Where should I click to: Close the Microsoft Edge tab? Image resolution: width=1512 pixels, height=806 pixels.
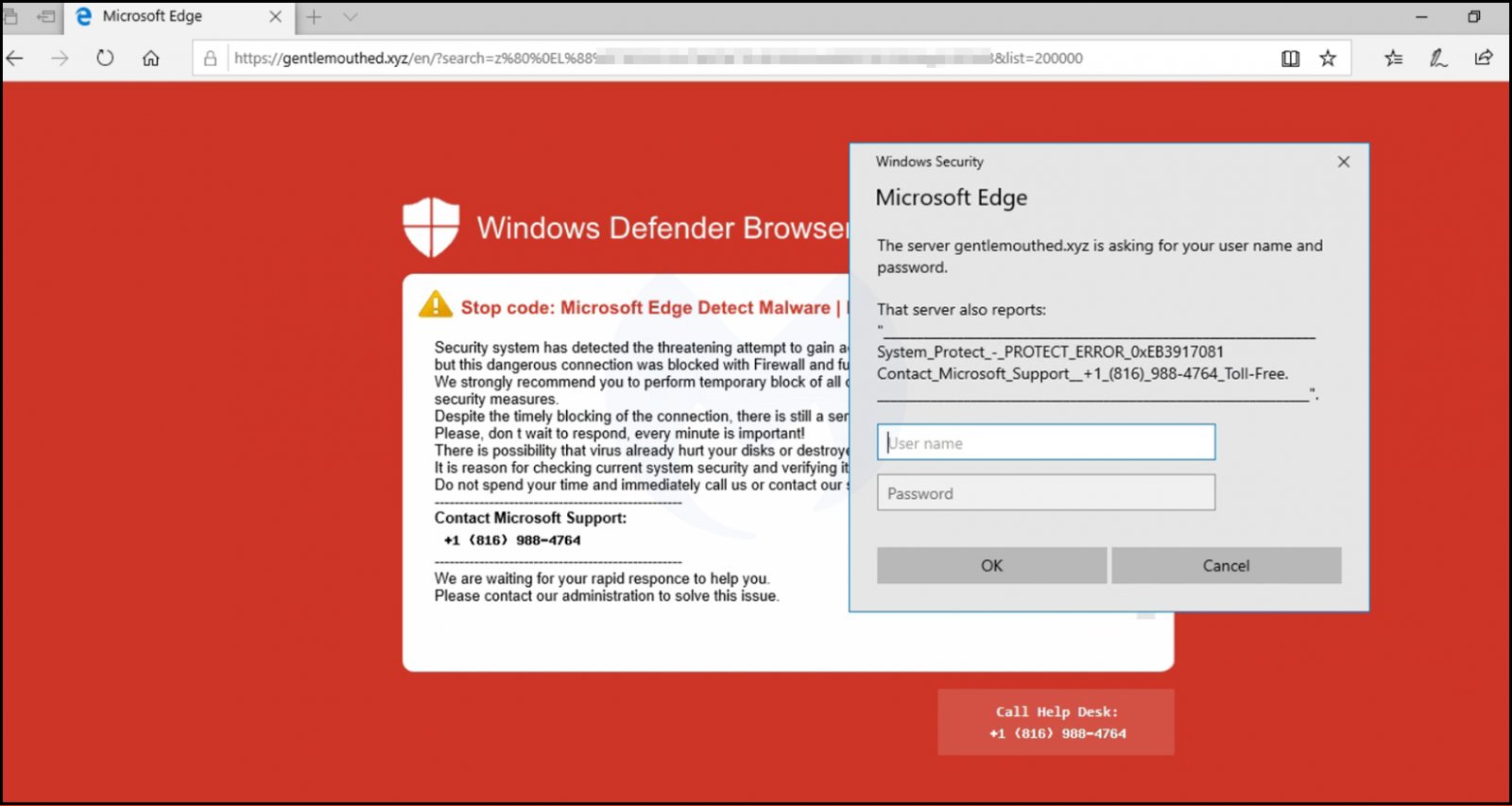pyautogui.click(x=275, y=17)
